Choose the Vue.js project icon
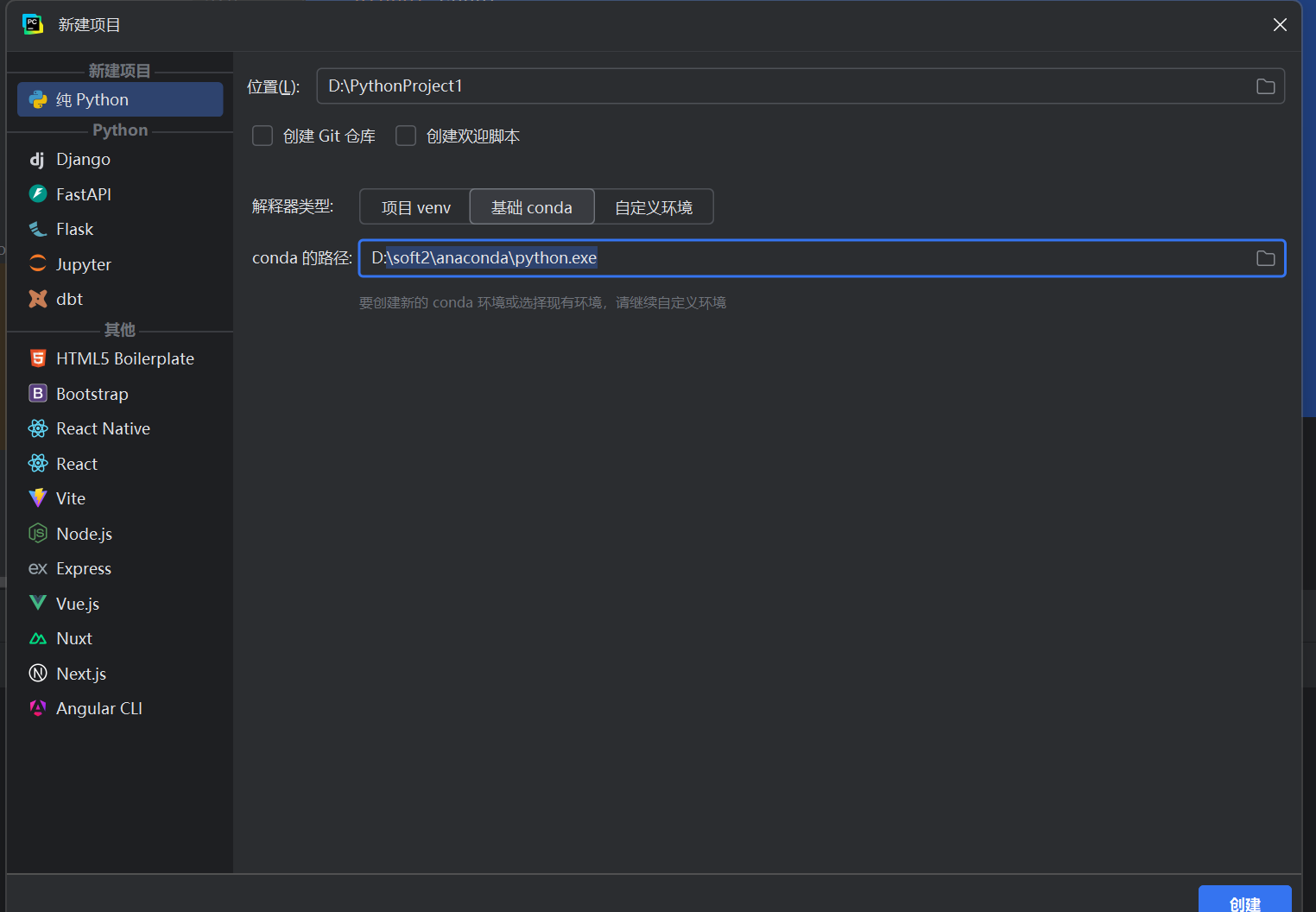Viewport: 1316px width, 912px height. click(x=38, y=603)
